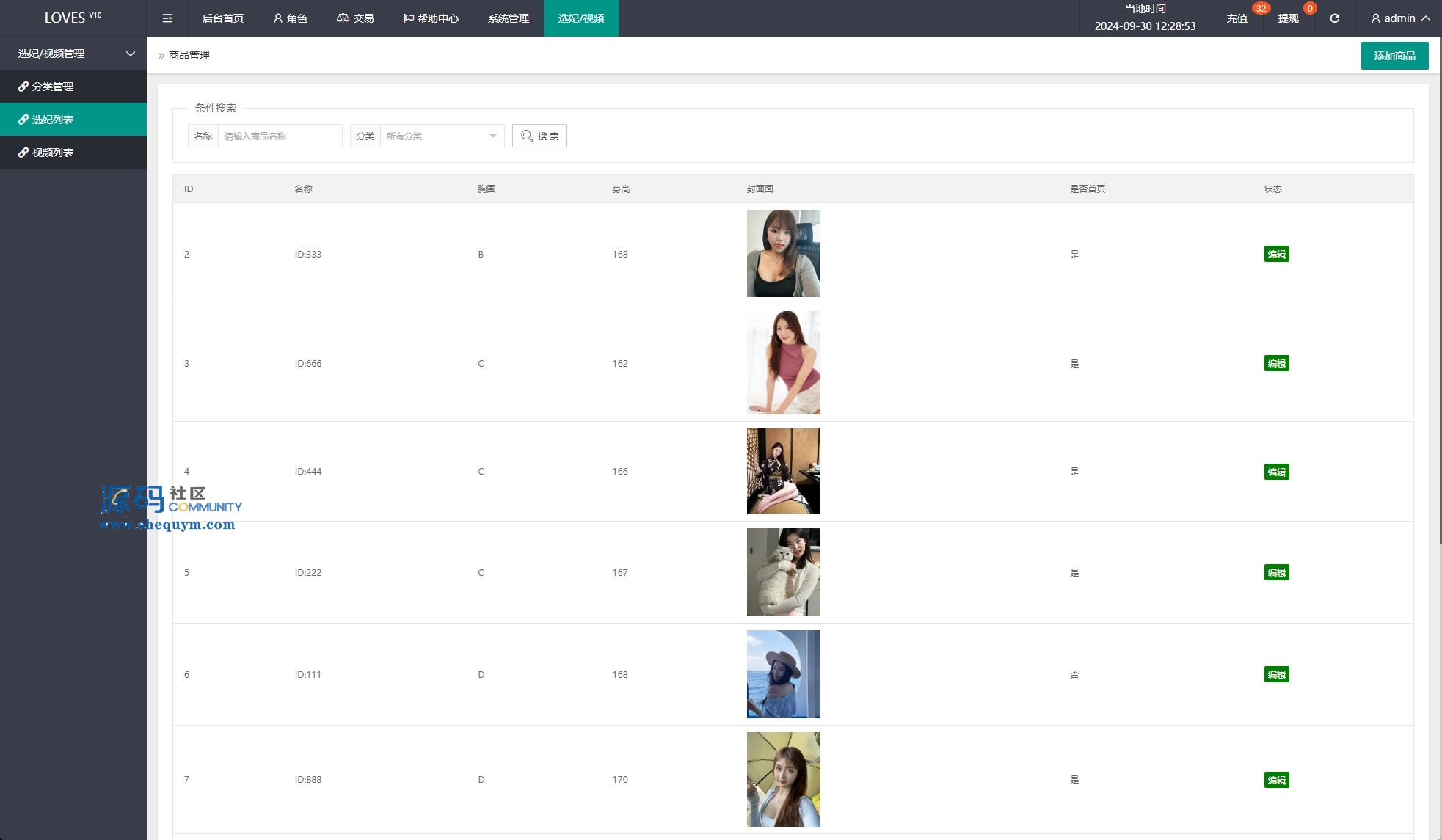The height and width of the screenshot is (840, 1442).
Task: Go to 后台首页 tab
Action: click(x=223, y=18)
